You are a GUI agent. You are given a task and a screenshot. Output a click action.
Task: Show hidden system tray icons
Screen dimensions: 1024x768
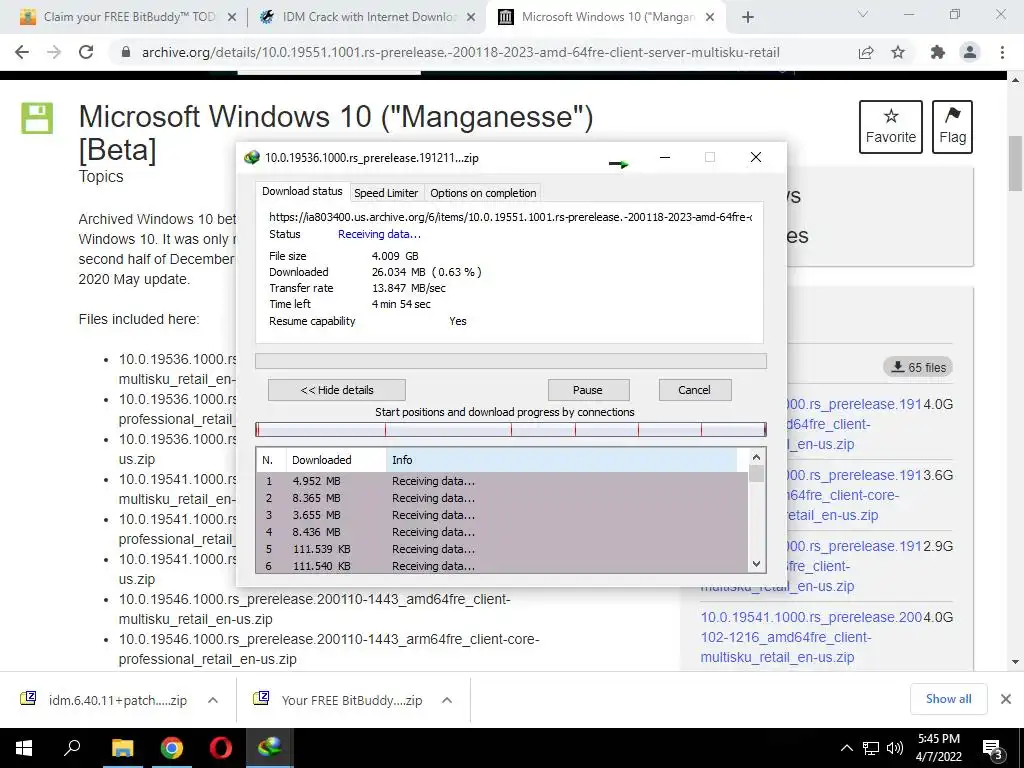pos(846,748)
